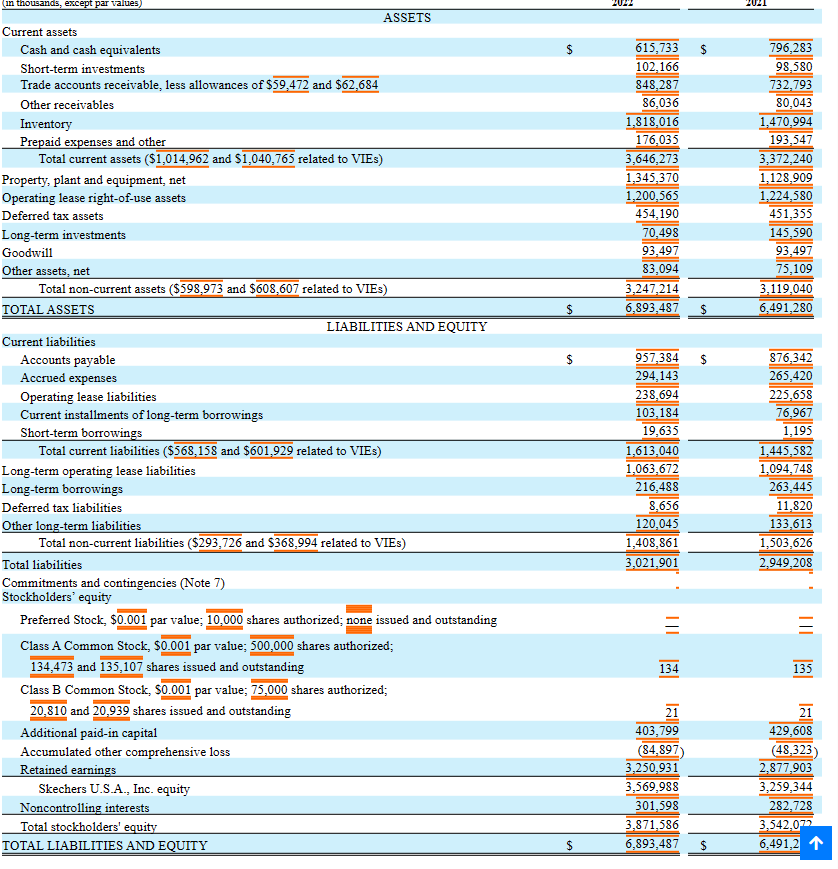
Task: Select the Preferred Stock par value $0.001
Action: click(x=129, y=619)
